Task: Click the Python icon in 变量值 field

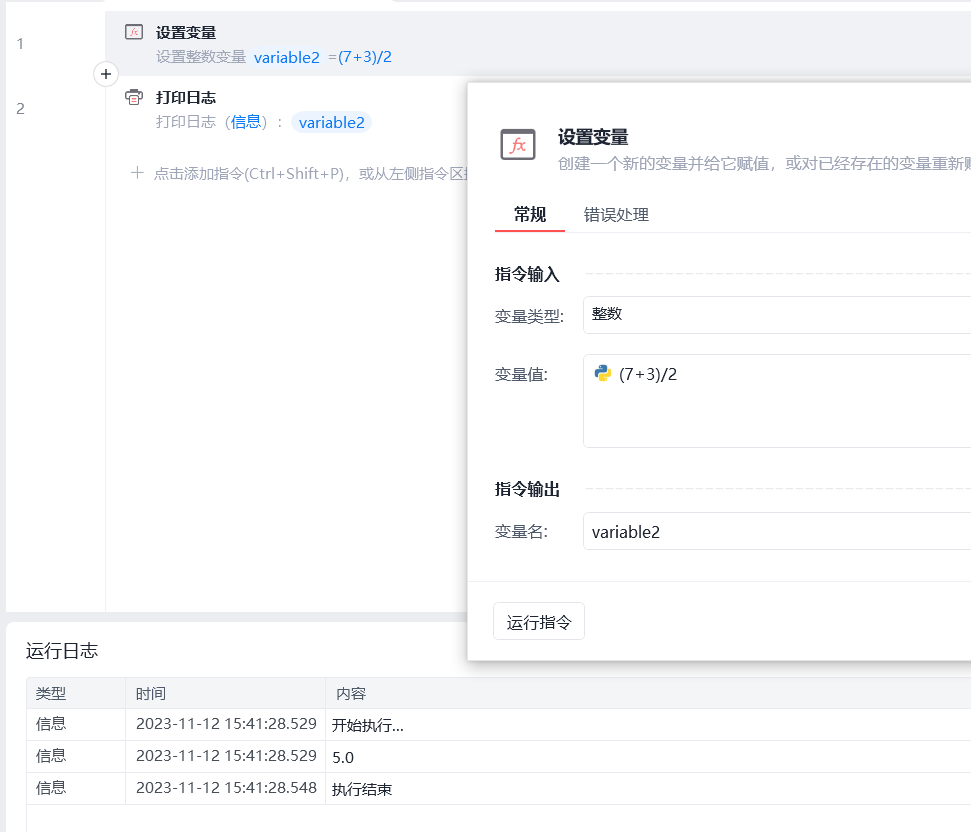Action: [603, 373]
